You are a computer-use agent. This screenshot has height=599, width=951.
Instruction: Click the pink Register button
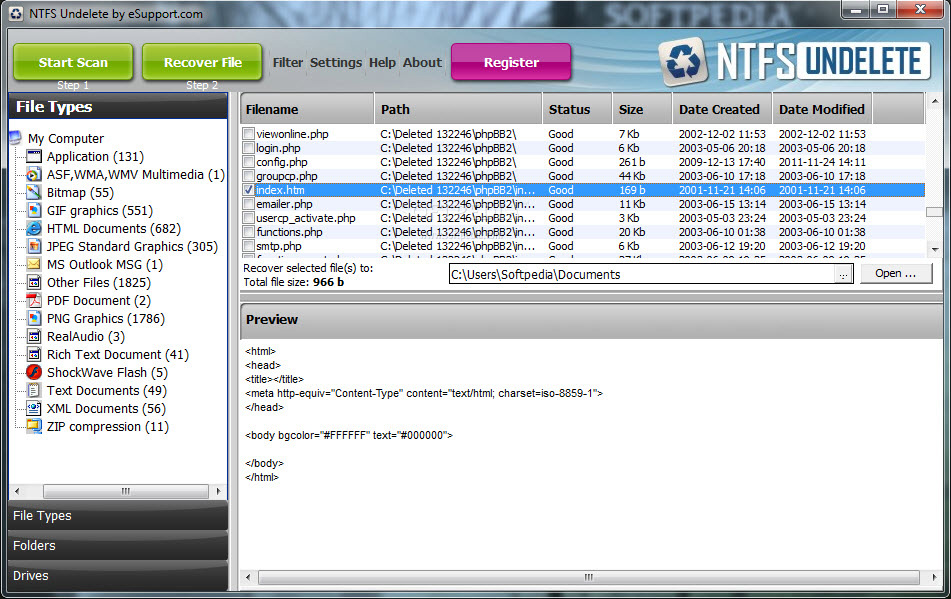(x=511, y=62)
